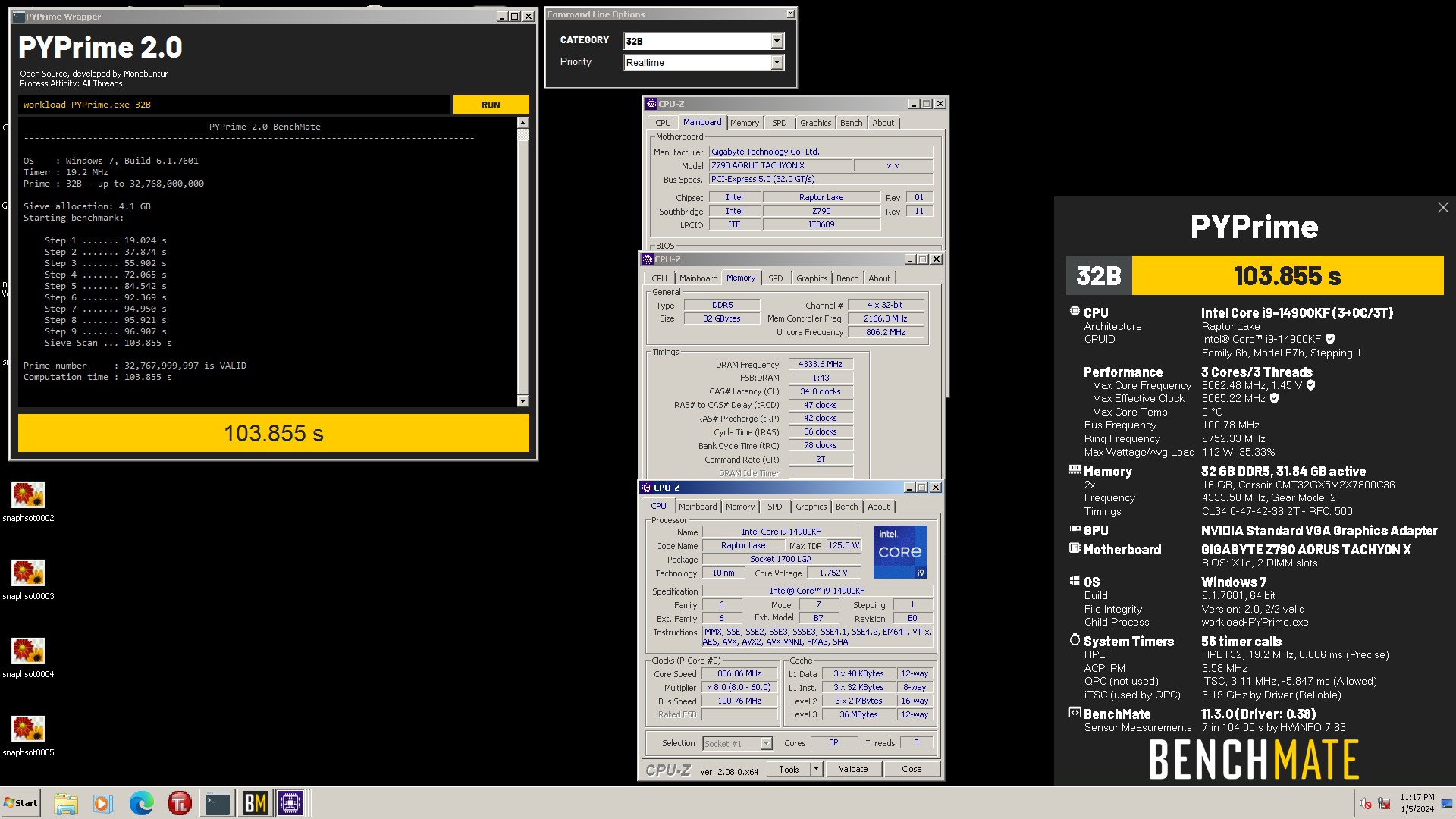Click the PYPrime Wrapper title bar icon

pyautogui.click(x=19, y=17)
